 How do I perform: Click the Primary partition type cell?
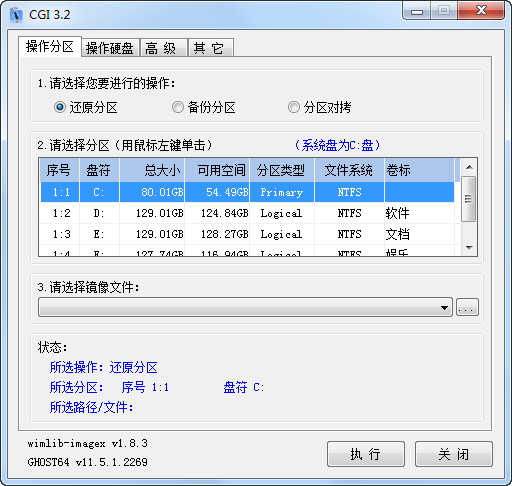click(x=282, y=192)
